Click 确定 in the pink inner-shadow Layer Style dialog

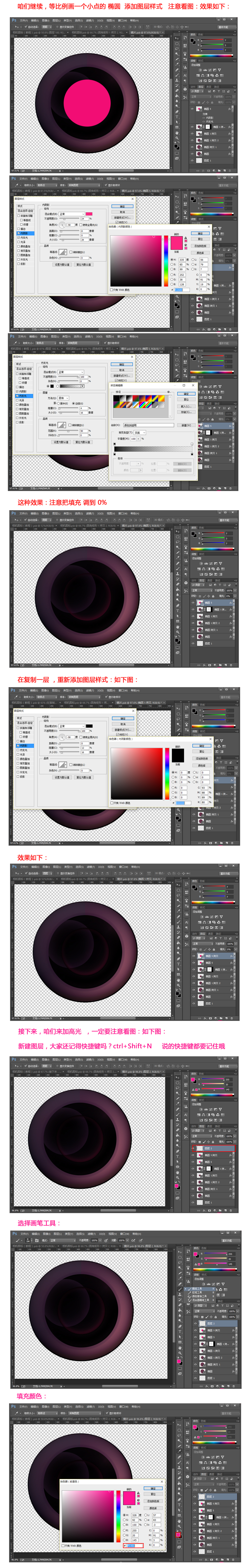click(122, 206)
